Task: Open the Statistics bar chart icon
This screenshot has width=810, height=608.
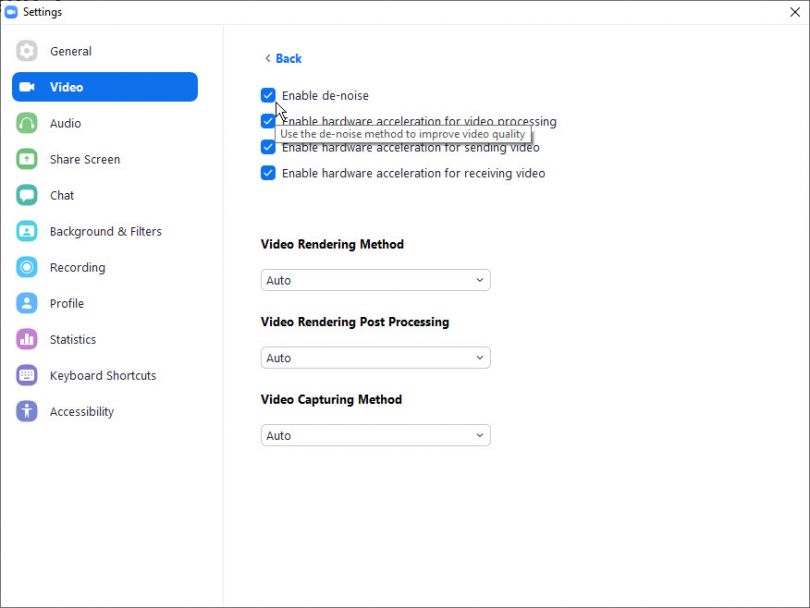Action: click(x=27, y=339)
